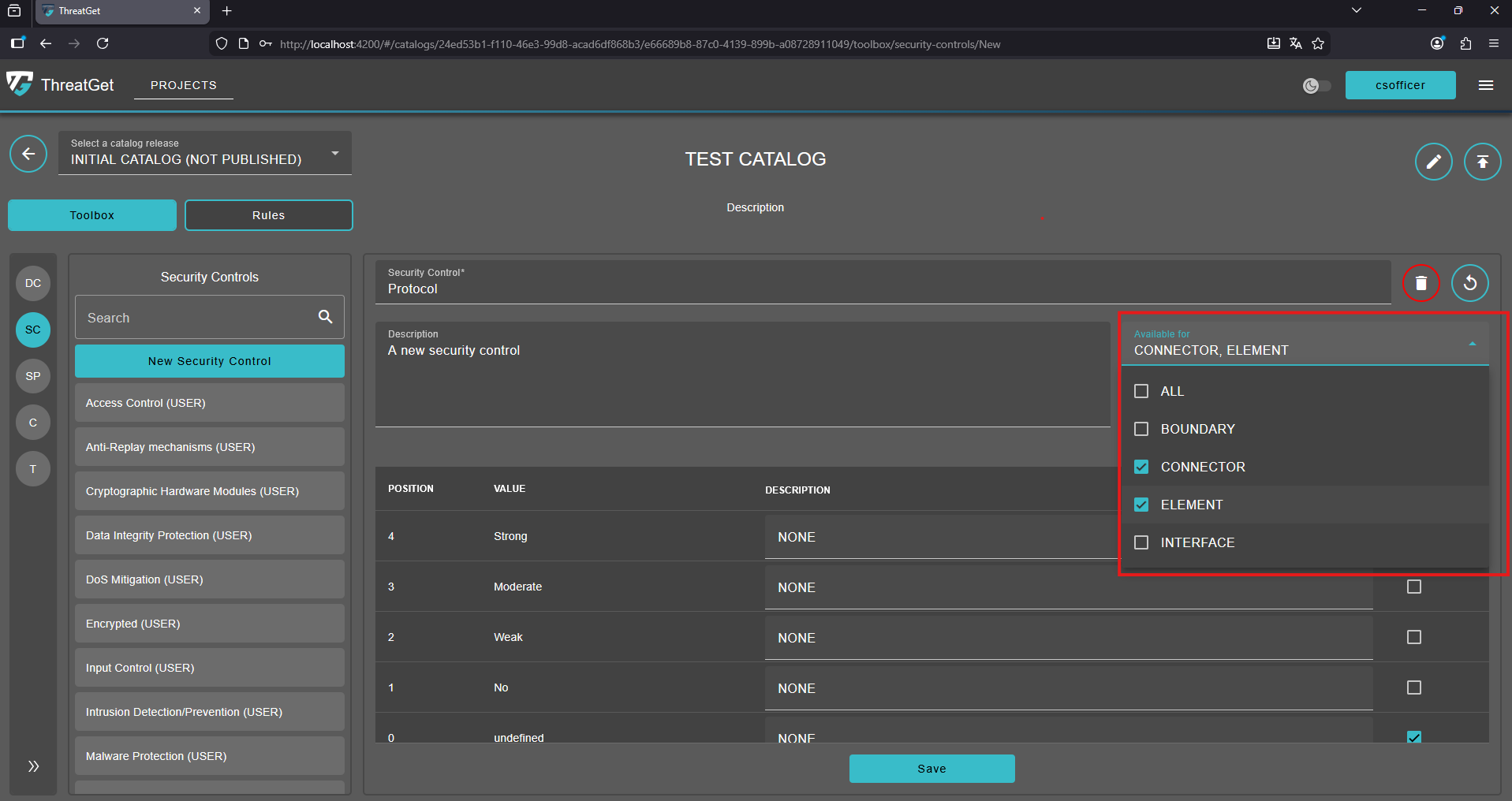
Task: Click the publish catalog upload icon
Action: tap(1482, 162)
